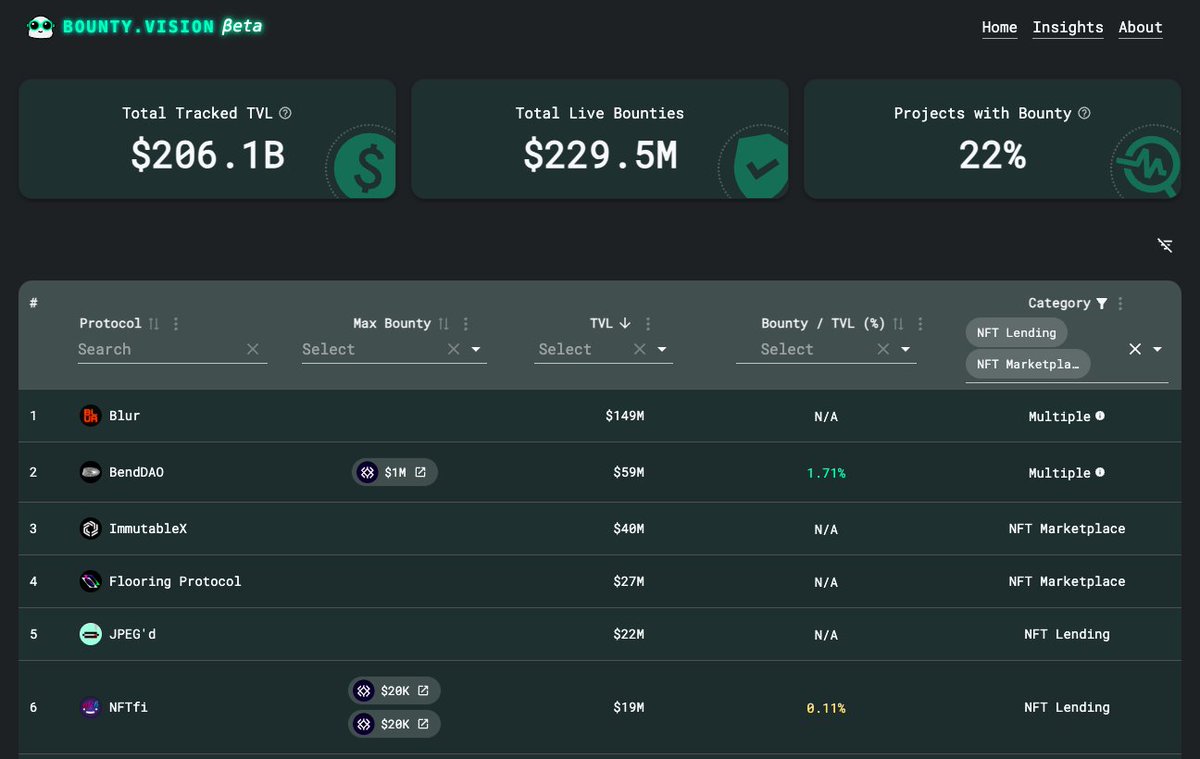Viewport: 1200px width, 759px height.
Task: Click the JPEG'd protocol name
Action: tap(132, 634)
